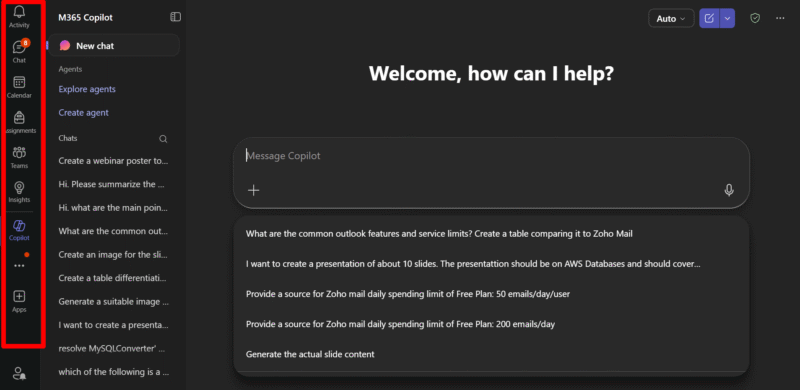Start a new chat with compose icon

click(709, 18)
